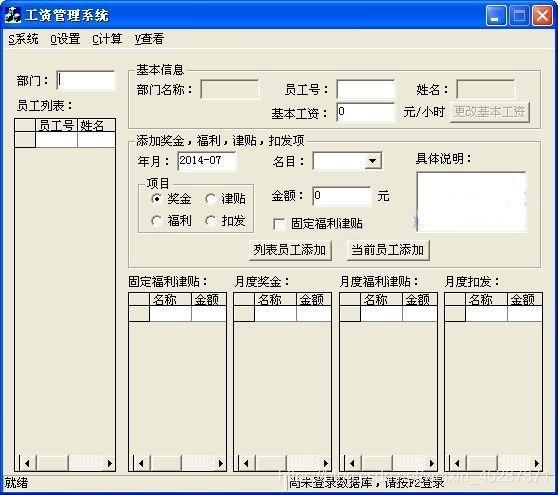Click the 就绪 status bar text
The height and width of the screenshot is (495, 558).
(x=16, y=483)
